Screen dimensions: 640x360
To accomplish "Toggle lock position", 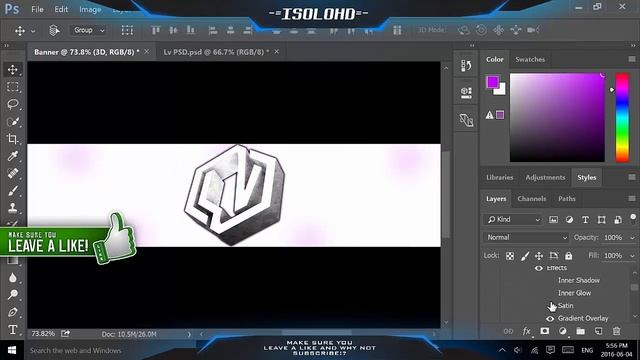I will point(539,256).
